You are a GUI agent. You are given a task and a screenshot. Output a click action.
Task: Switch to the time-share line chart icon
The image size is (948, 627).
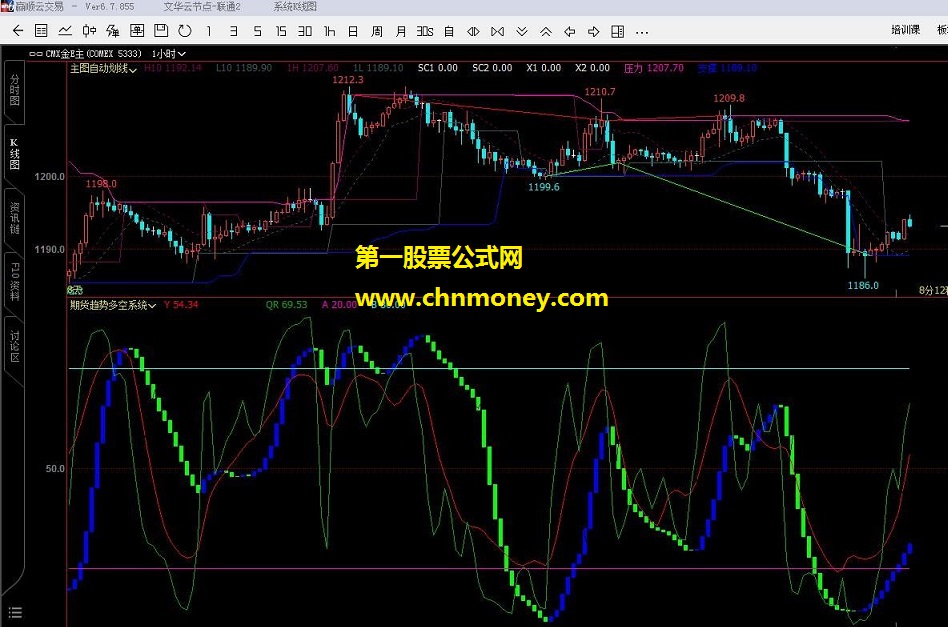[65, 31]
